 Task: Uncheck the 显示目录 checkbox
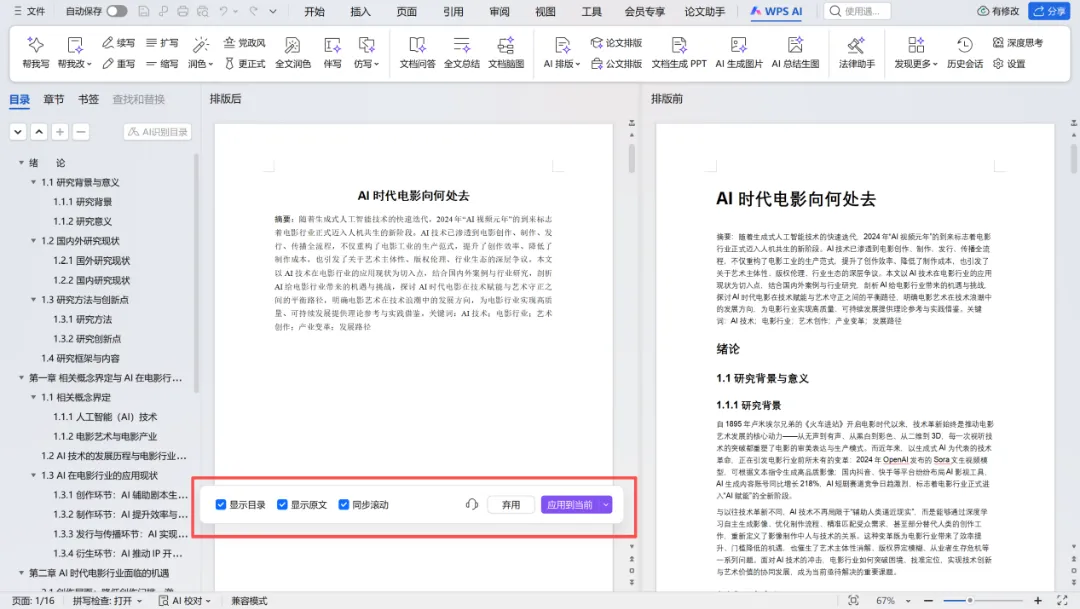tap(221, 504)
